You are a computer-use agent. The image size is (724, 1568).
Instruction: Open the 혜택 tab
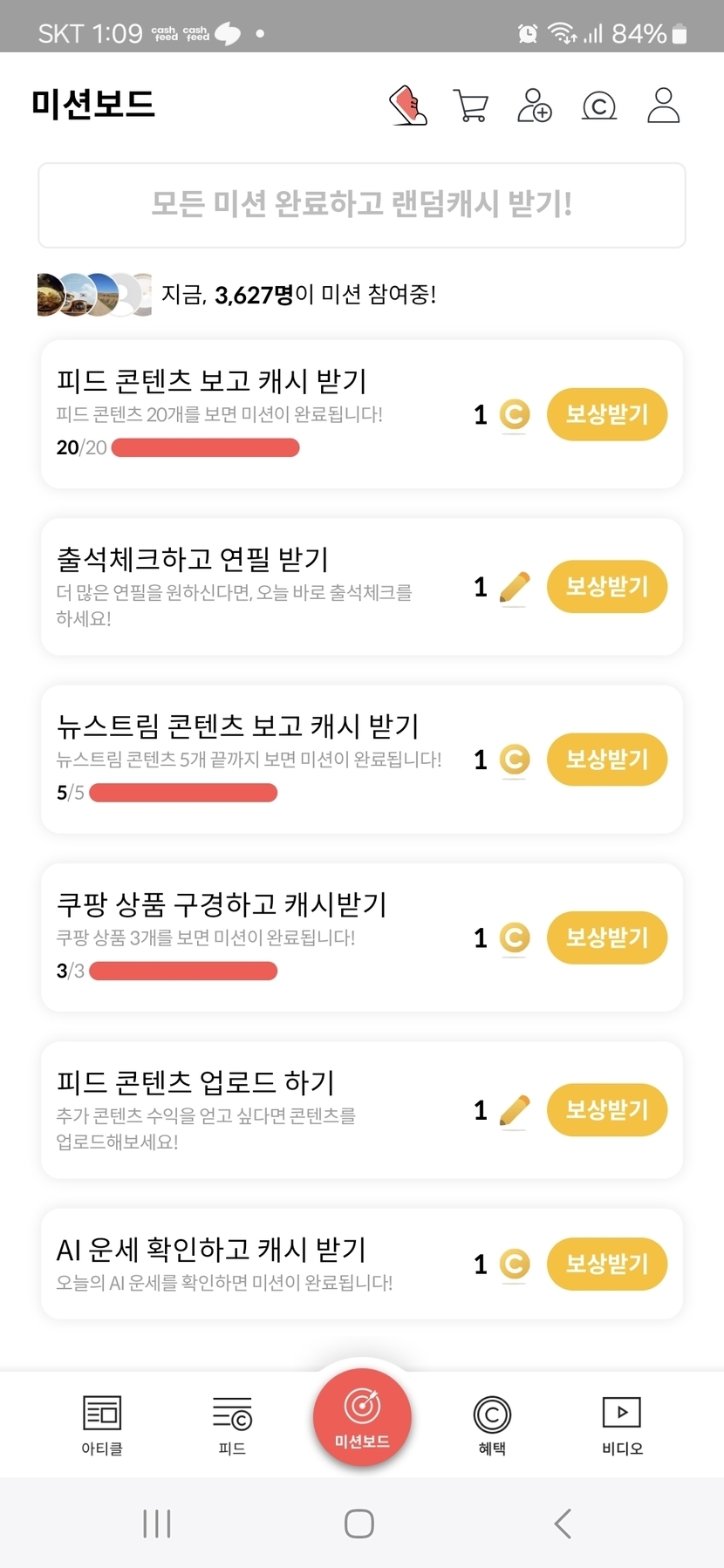click(x=492, y=1424)
